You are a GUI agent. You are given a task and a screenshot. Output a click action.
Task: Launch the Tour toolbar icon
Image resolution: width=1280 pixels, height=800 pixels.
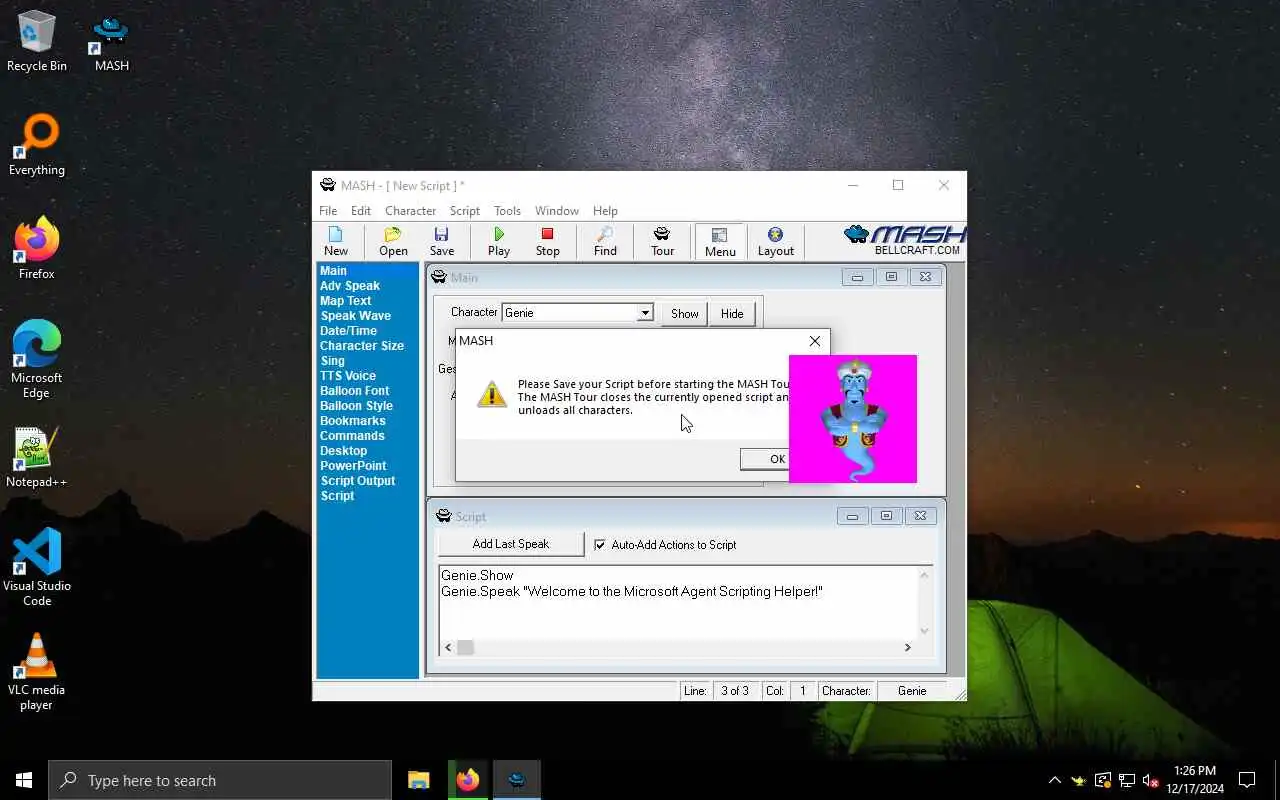click(x=662, y=241)
